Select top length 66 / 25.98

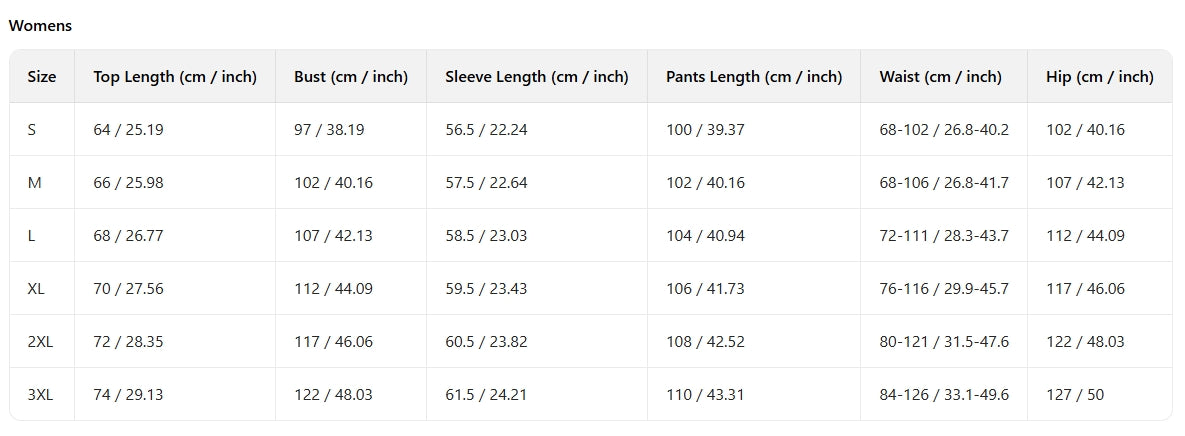coord(128,183)
